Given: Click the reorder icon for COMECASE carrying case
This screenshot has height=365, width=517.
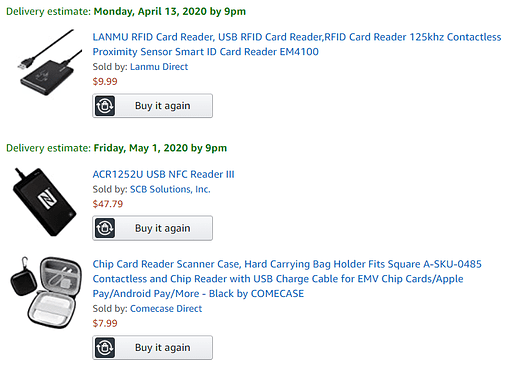Looking at the screenshot, I should (x=105, y=348).
